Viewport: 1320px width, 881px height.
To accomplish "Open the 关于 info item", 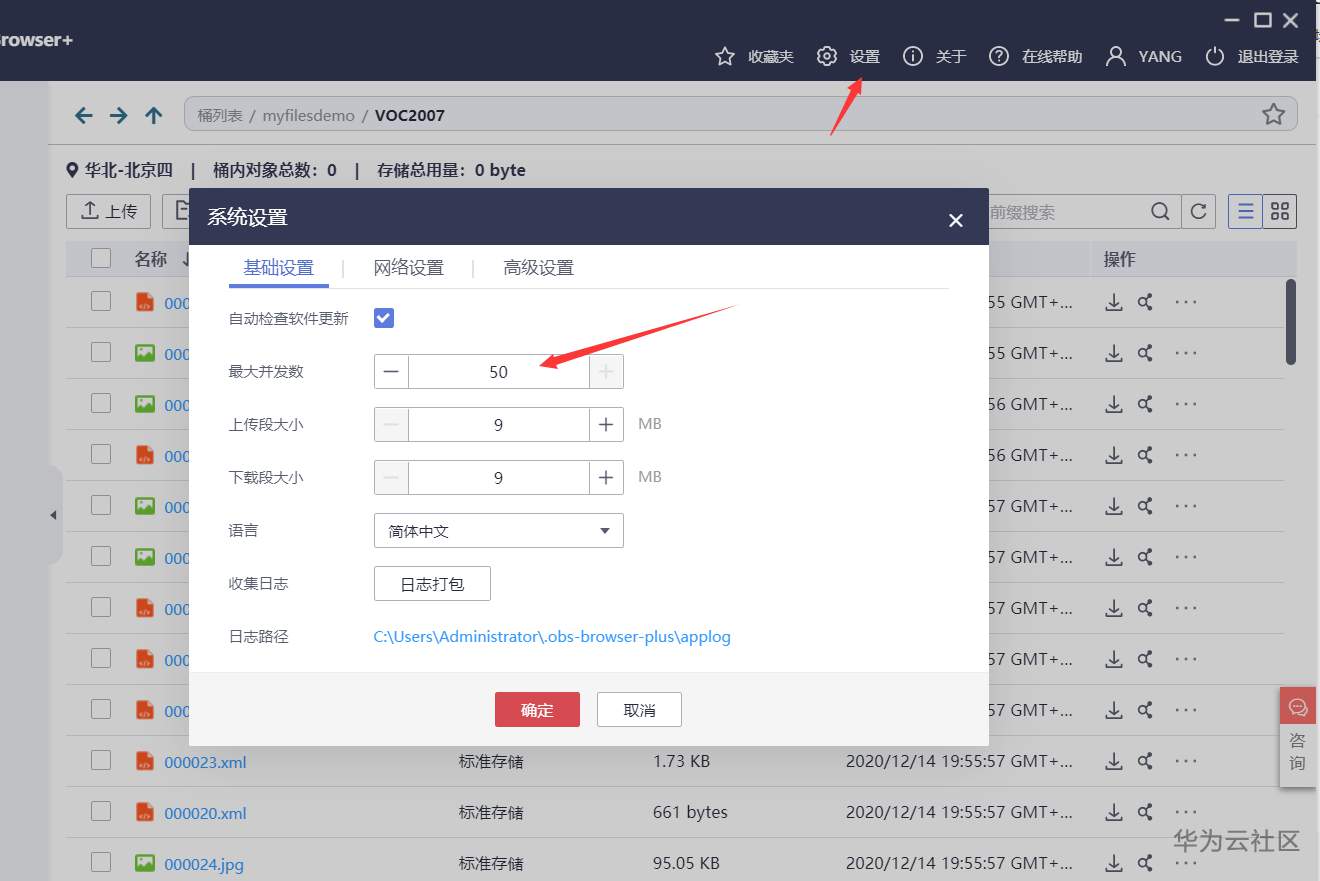I will [934, 56].
